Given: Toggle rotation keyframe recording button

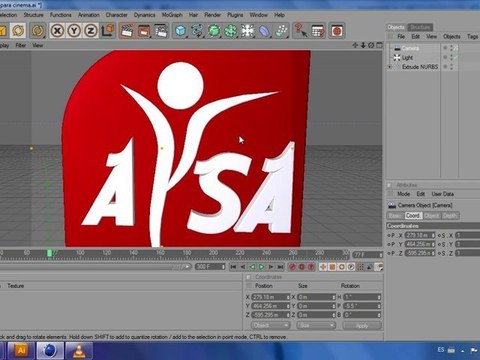Looking at the screenshot, I should (x=342, y=267).
